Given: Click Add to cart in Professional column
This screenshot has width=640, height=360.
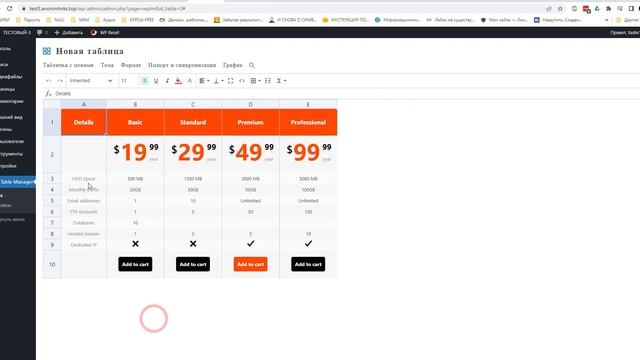Looking at the screenshot, I should 308,264.
